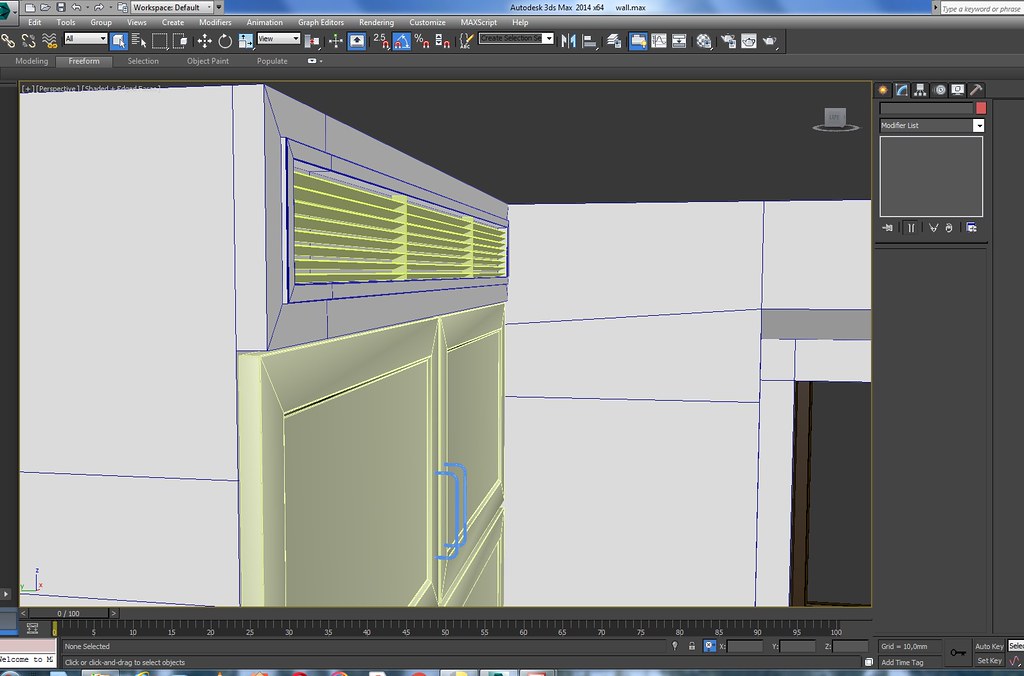This screenshot has height=676, width=1024.
Task: Select by Name list icon
Action: 138,41
